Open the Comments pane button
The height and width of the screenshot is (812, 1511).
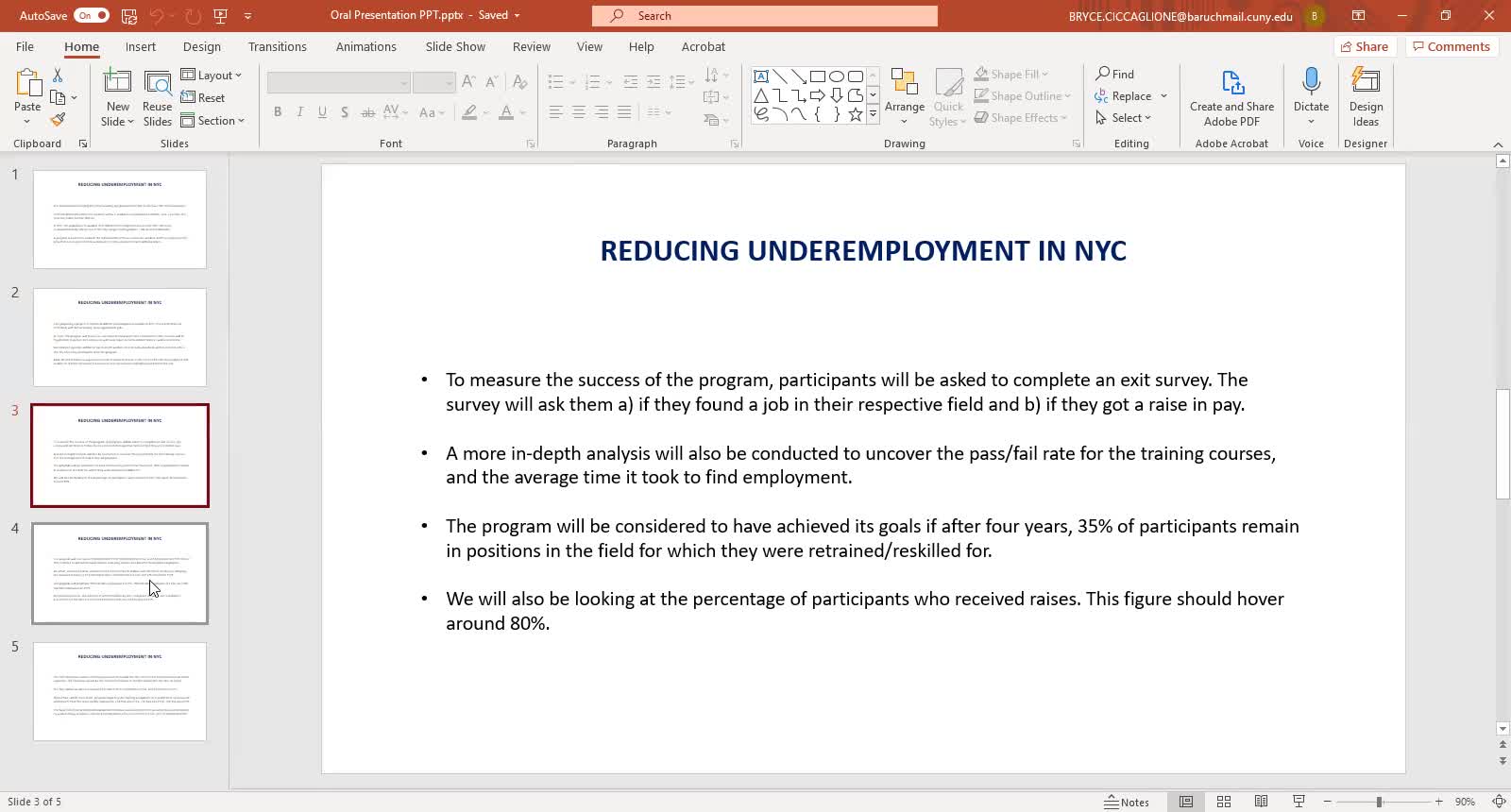[x=1451, y=46]
